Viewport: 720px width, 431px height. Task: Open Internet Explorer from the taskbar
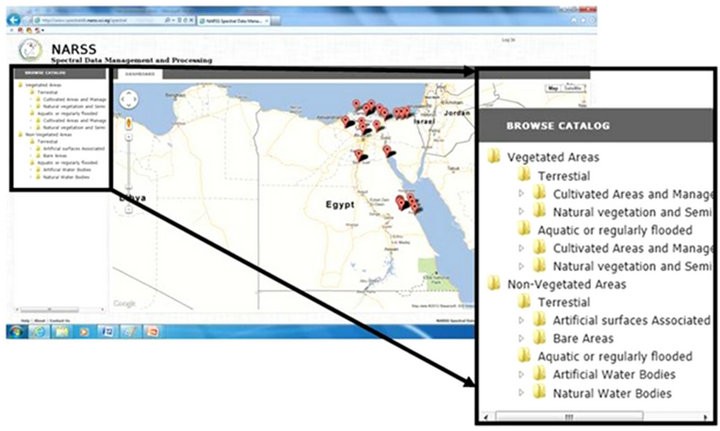[x=39, y=331]
